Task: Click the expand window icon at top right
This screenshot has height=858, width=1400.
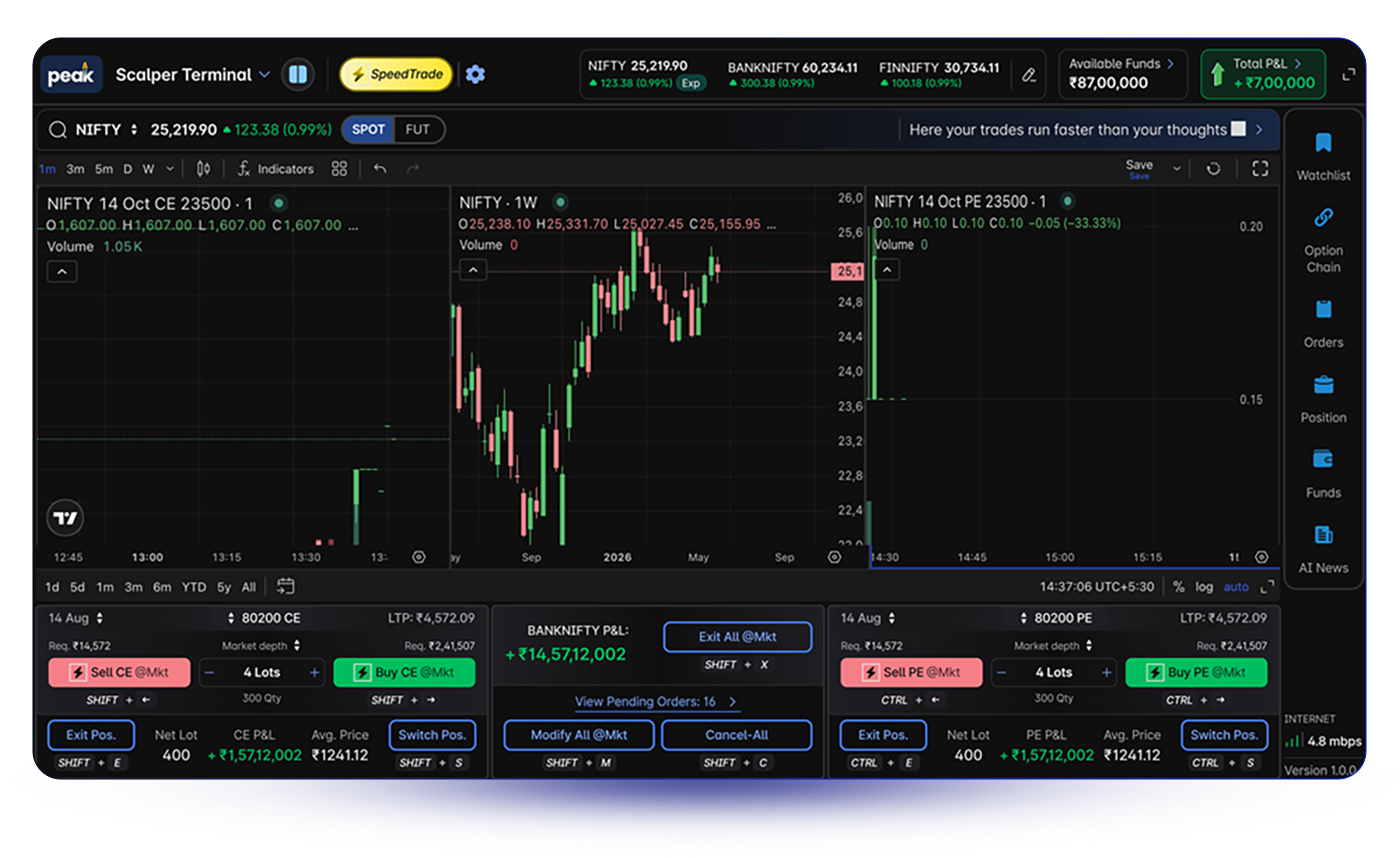Action: [x=1348, y=75]
